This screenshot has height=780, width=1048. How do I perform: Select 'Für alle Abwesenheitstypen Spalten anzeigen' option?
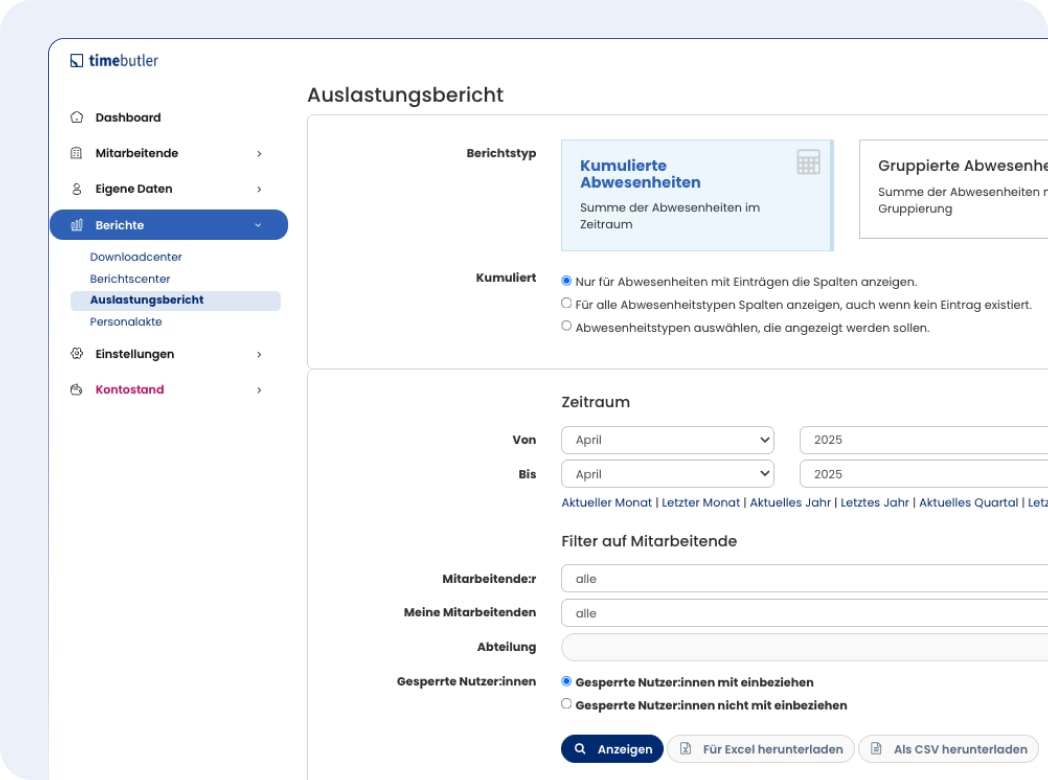pos(567,303)
